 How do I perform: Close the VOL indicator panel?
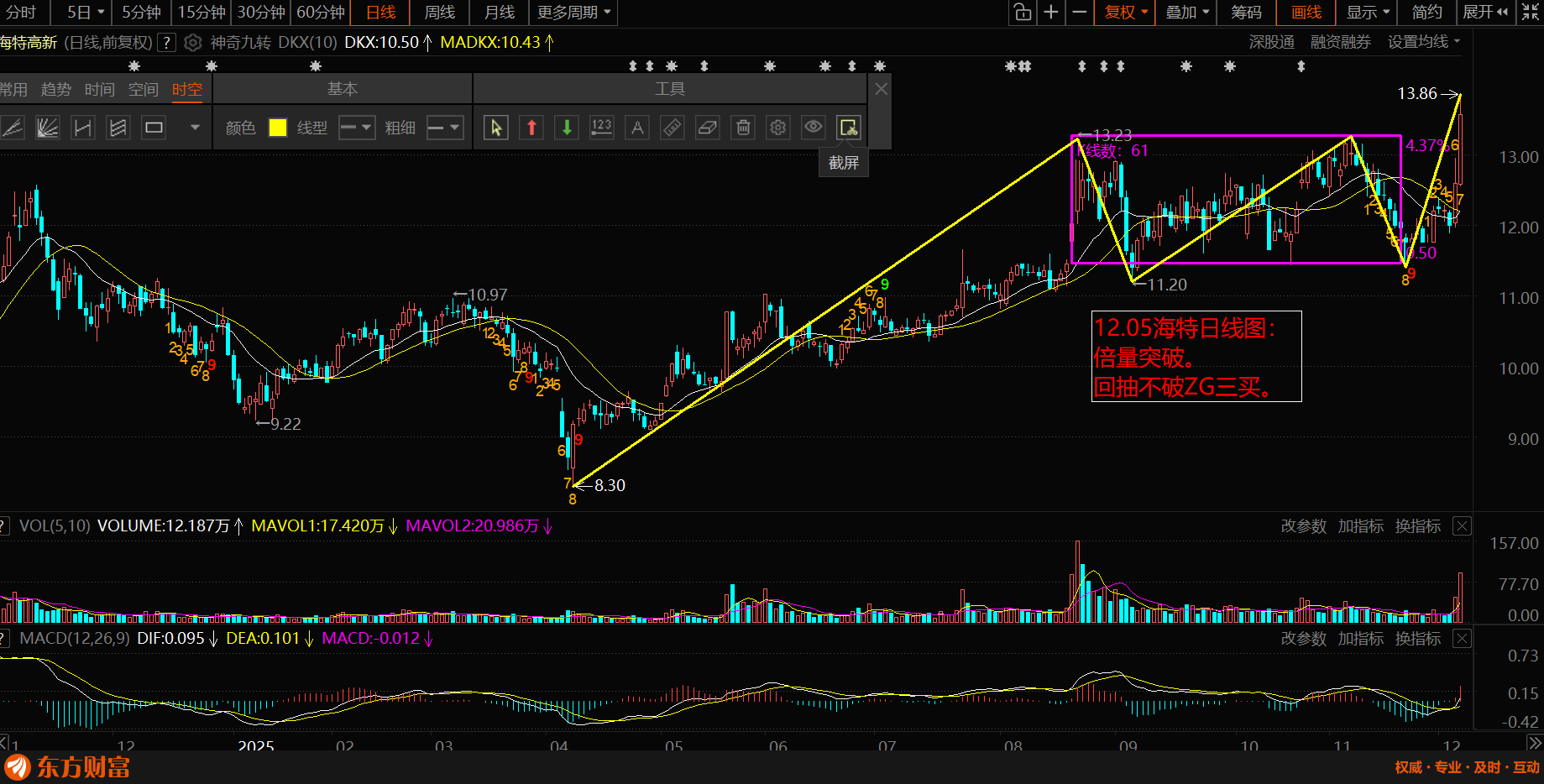click(1462, 526)
